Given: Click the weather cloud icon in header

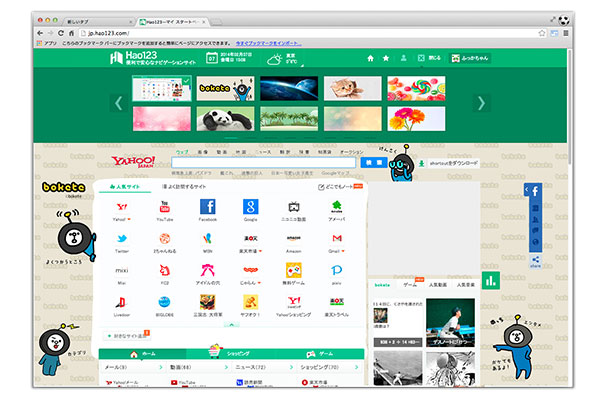Looking at the screenshot, I should pyautogui.click(x=274, y=59).
